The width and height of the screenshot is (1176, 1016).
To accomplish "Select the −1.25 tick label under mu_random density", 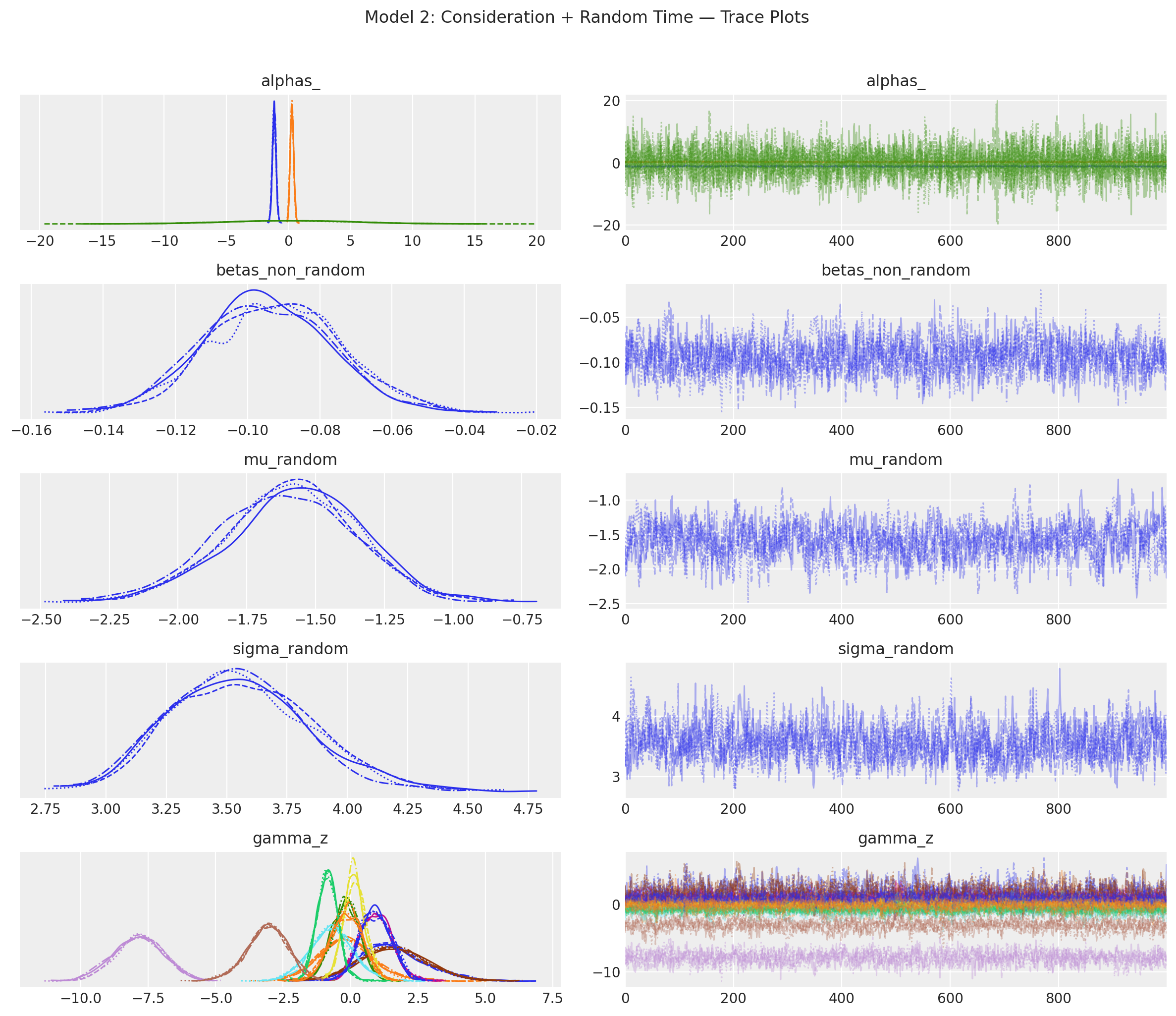I will click(x=384, y=620).
